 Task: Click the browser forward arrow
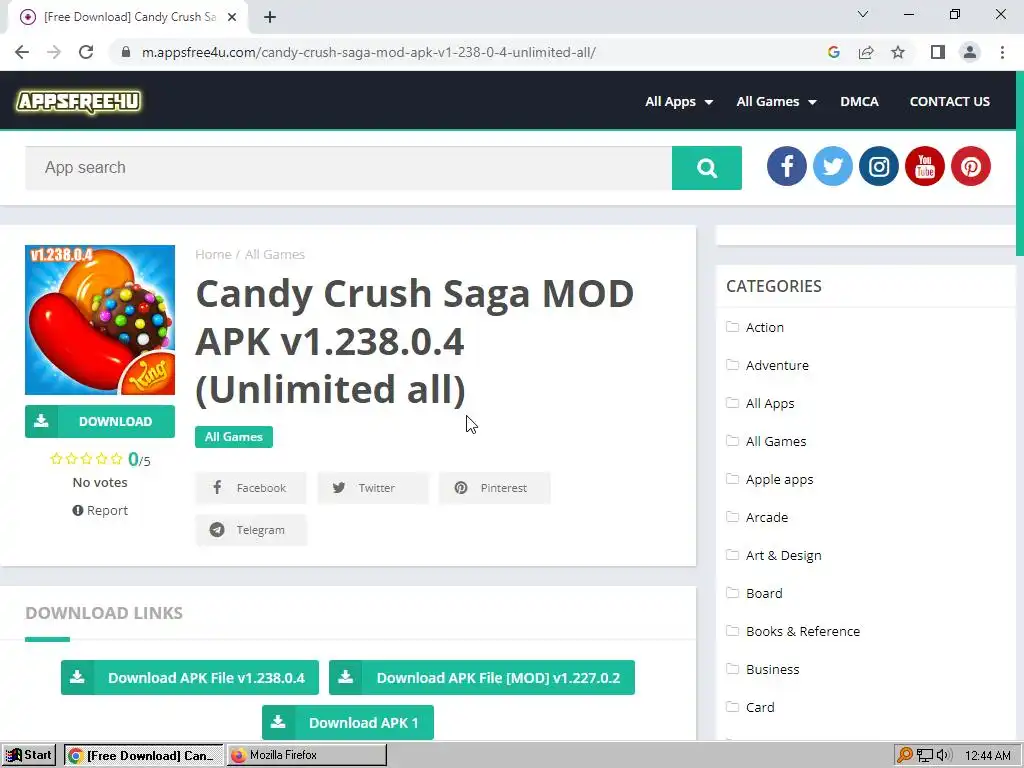coord(54,52)
